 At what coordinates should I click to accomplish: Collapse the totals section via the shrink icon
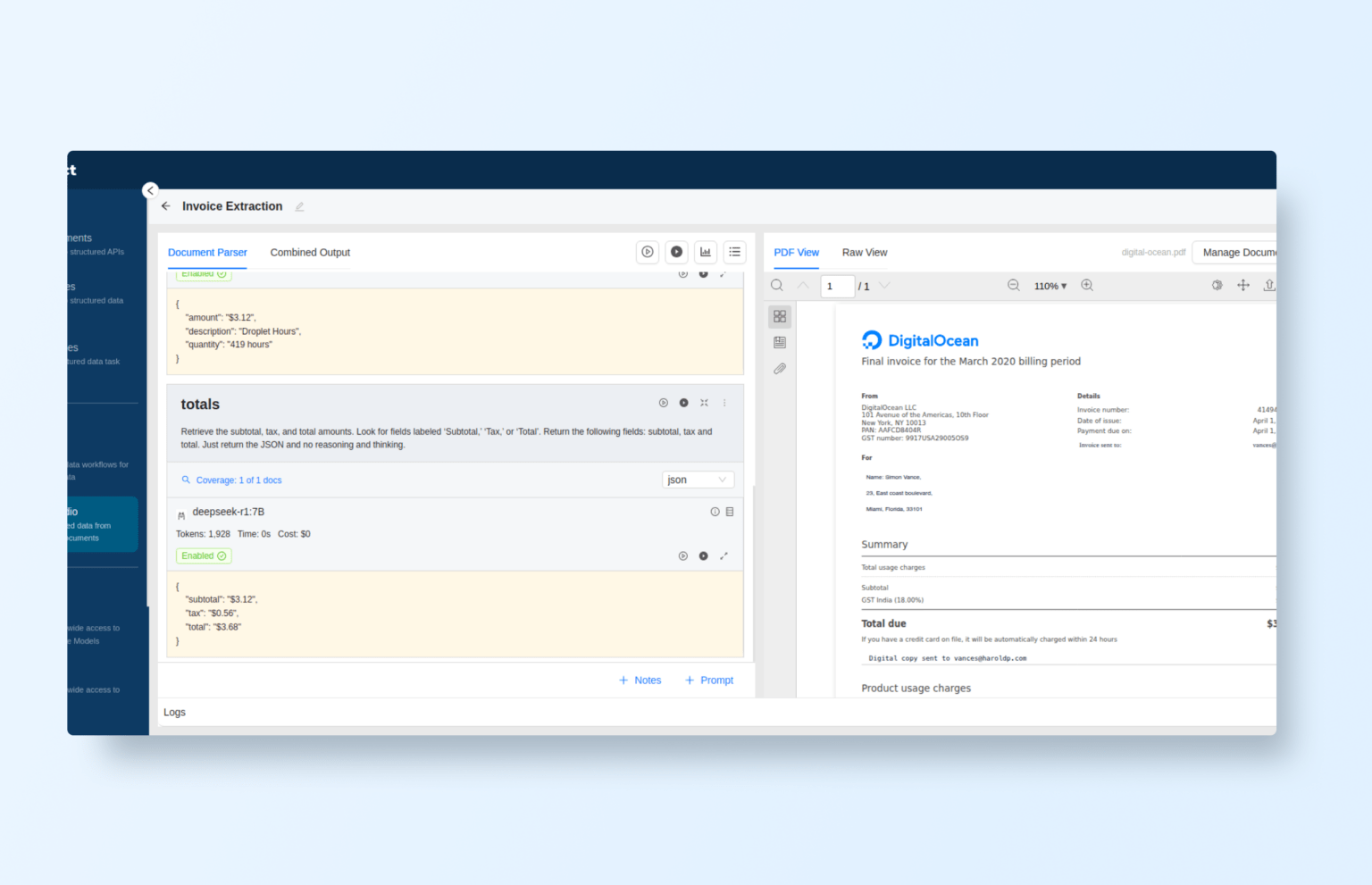pyautogui.click(x=704, y=403)
